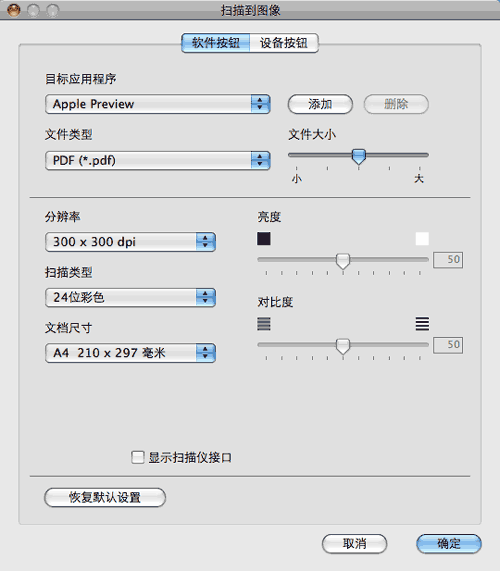The height and width of the screenshot is (571, 500).
Task: Click the dark brightness square icon
Action: pyautogui.click(x=264, y=239)
